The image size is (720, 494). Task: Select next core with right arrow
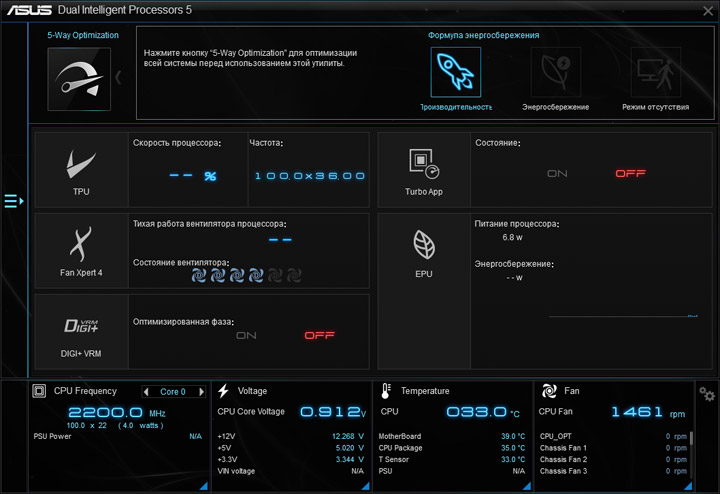click(201, 392)
